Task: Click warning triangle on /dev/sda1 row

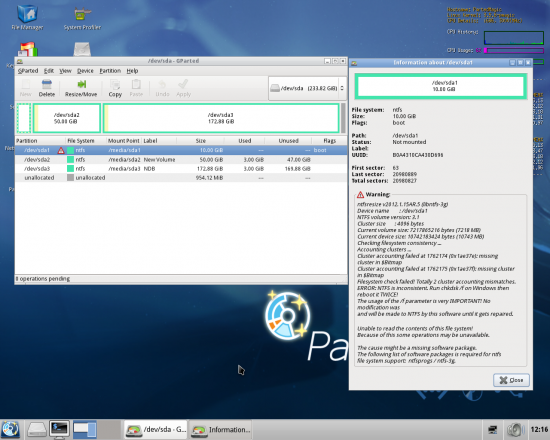Action: (x=61, y=151)
